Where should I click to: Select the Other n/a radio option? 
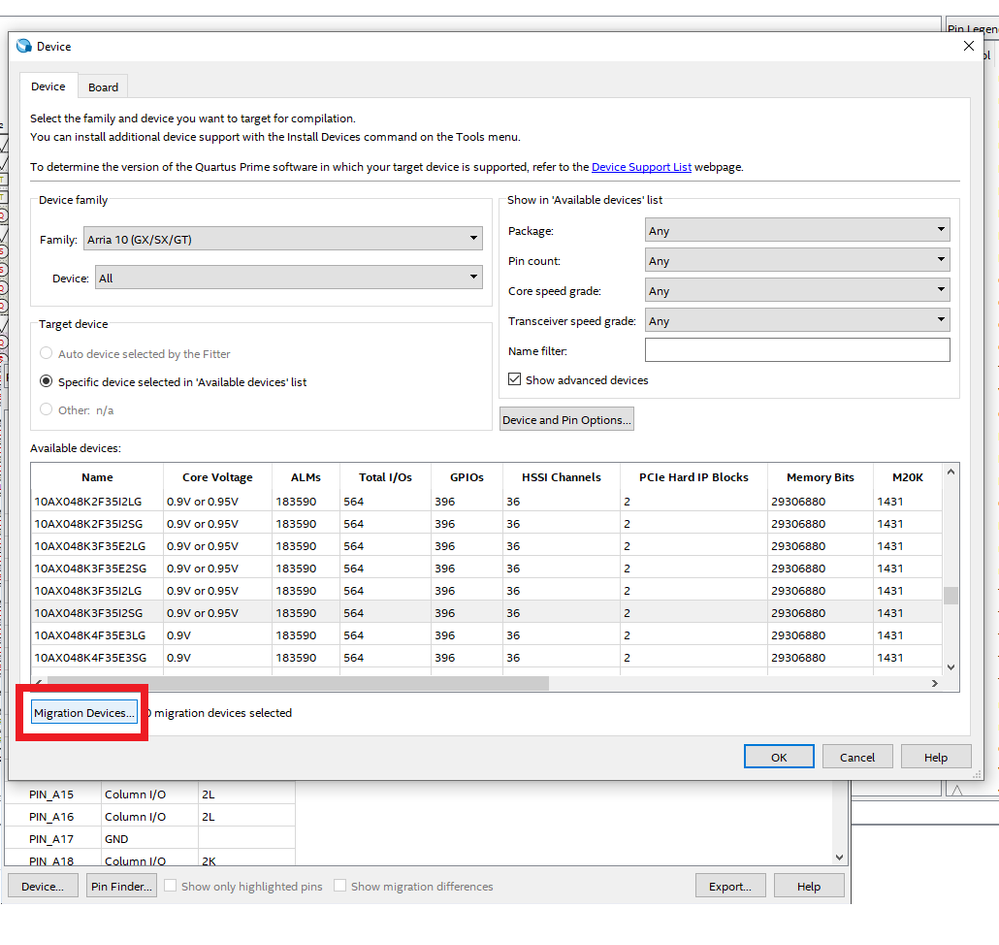tap(46, 409)
